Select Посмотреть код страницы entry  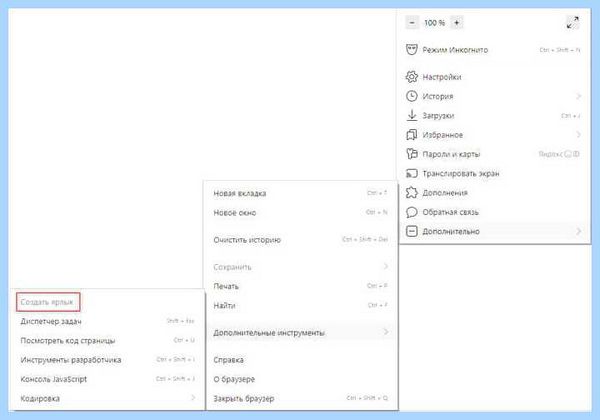108,340
